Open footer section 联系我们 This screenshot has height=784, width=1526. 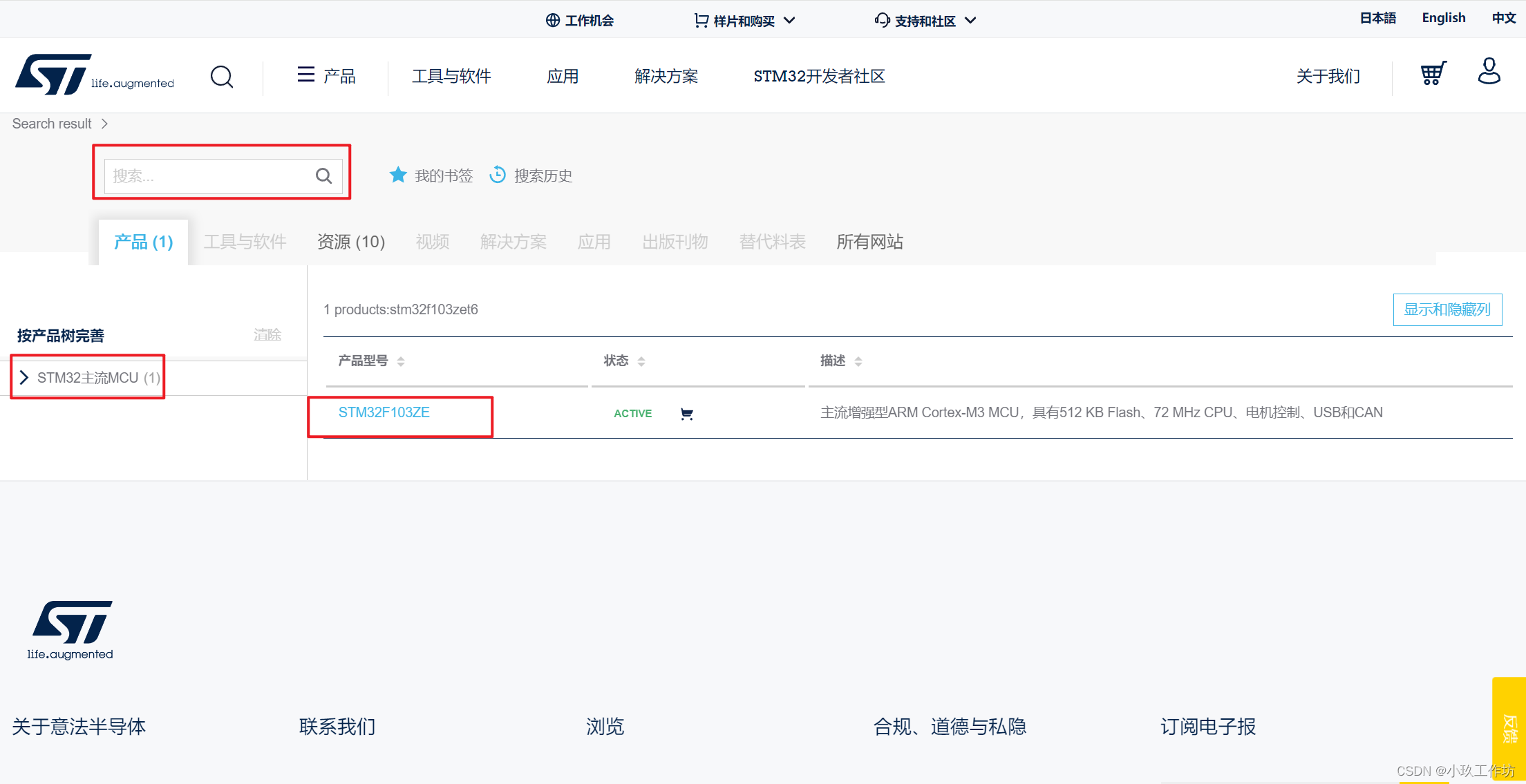tap(337, 727)
